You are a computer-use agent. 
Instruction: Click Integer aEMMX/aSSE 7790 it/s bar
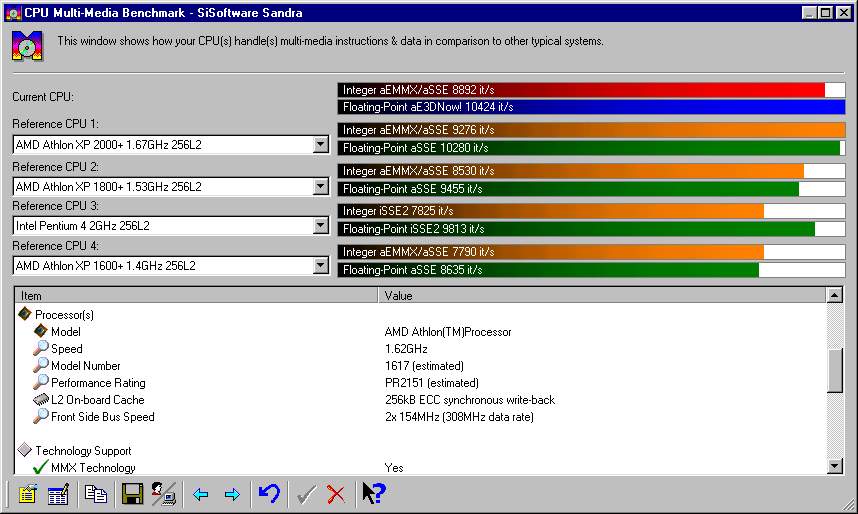(592, 252)
